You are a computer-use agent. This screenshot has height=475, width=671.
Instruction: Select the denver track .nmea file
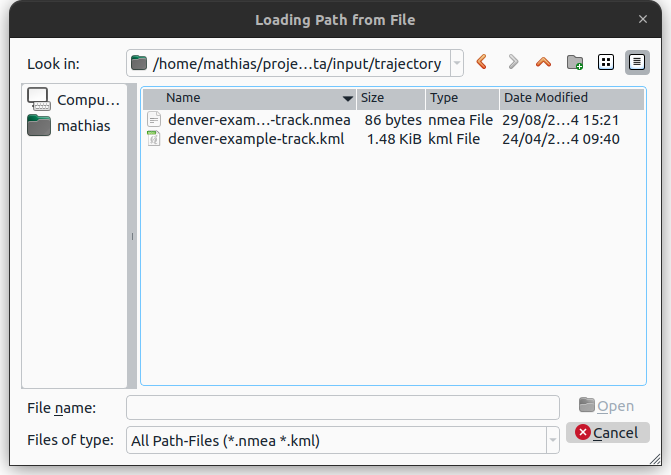(258, 119)
